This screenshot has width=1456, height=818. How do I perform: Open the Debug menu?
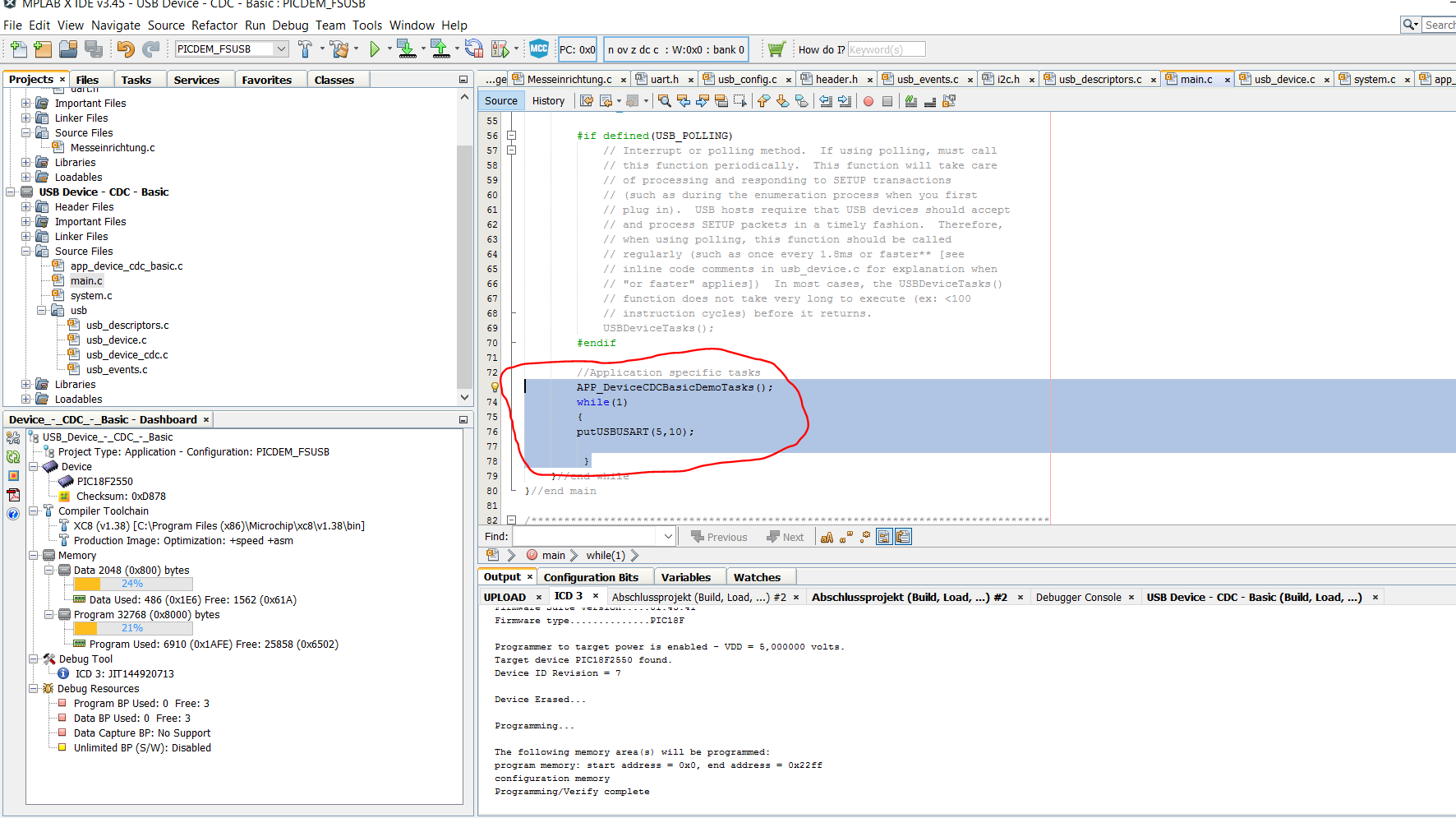[x=290, y=25]
